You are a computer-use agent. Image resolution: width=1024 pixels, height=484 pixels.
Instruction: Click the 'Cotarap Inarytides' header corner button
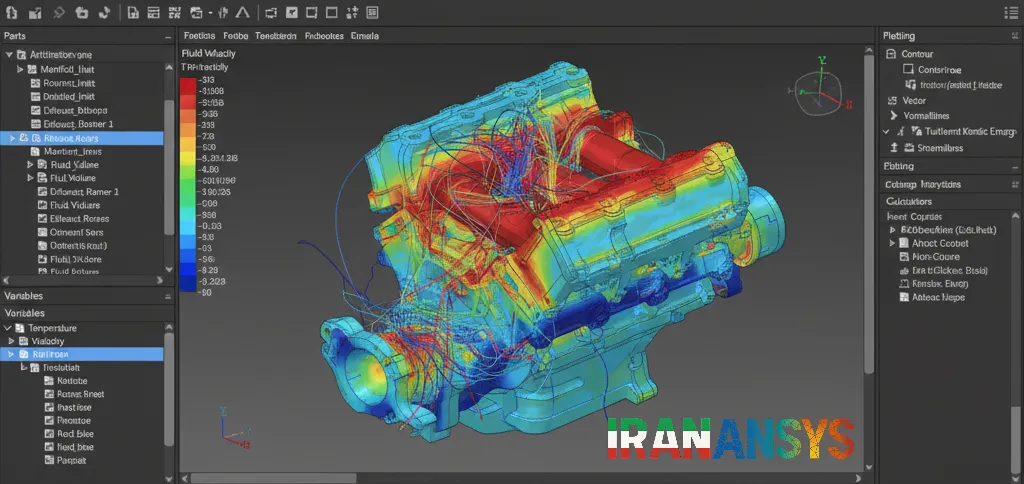point(1014,185)
